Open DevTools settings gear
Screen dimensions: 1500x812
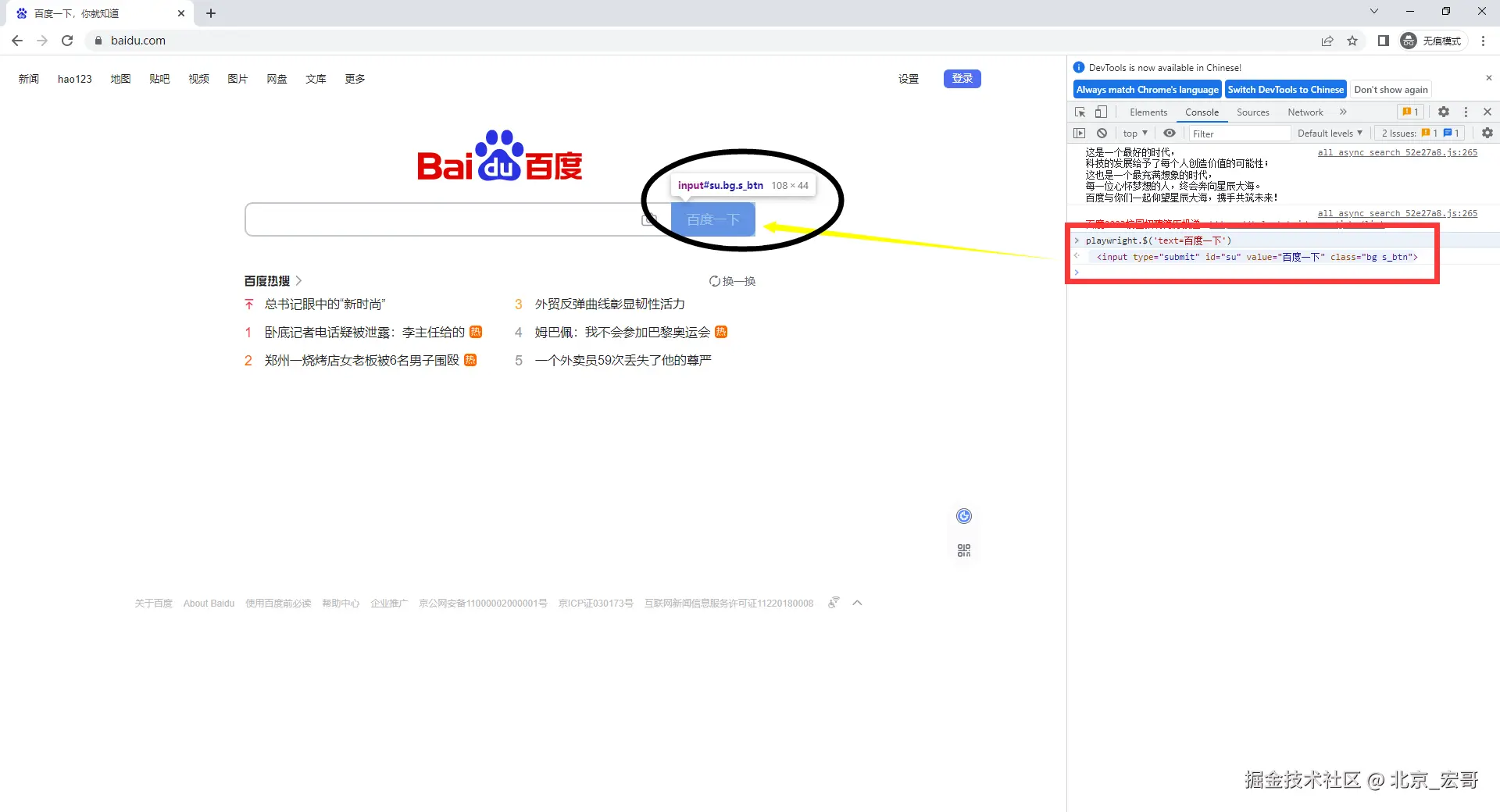pyautogui.click(x=1444, y=112)
